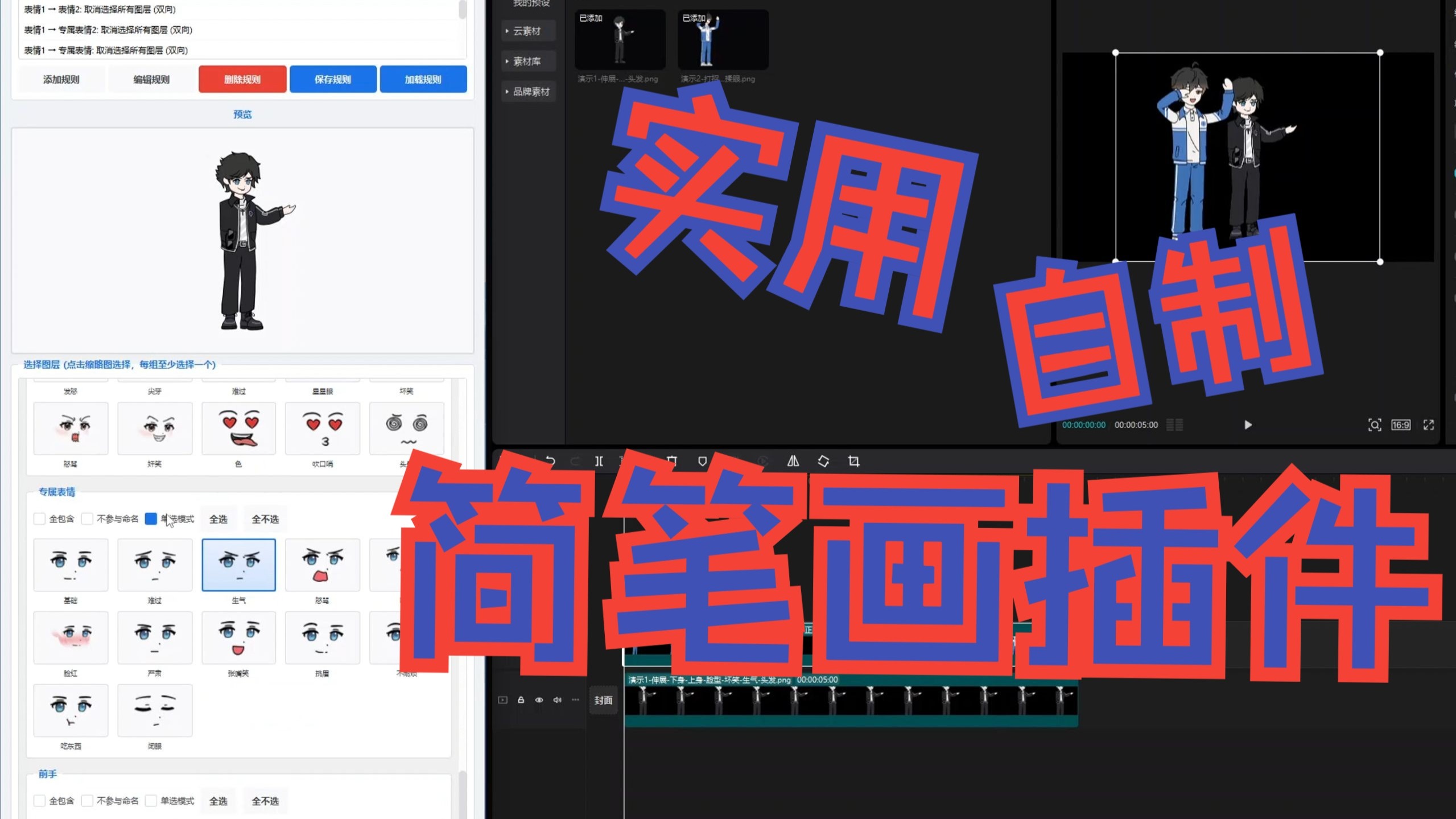
Task: Click the rotate icon in timeline toolbar
Action: point(823,461)
